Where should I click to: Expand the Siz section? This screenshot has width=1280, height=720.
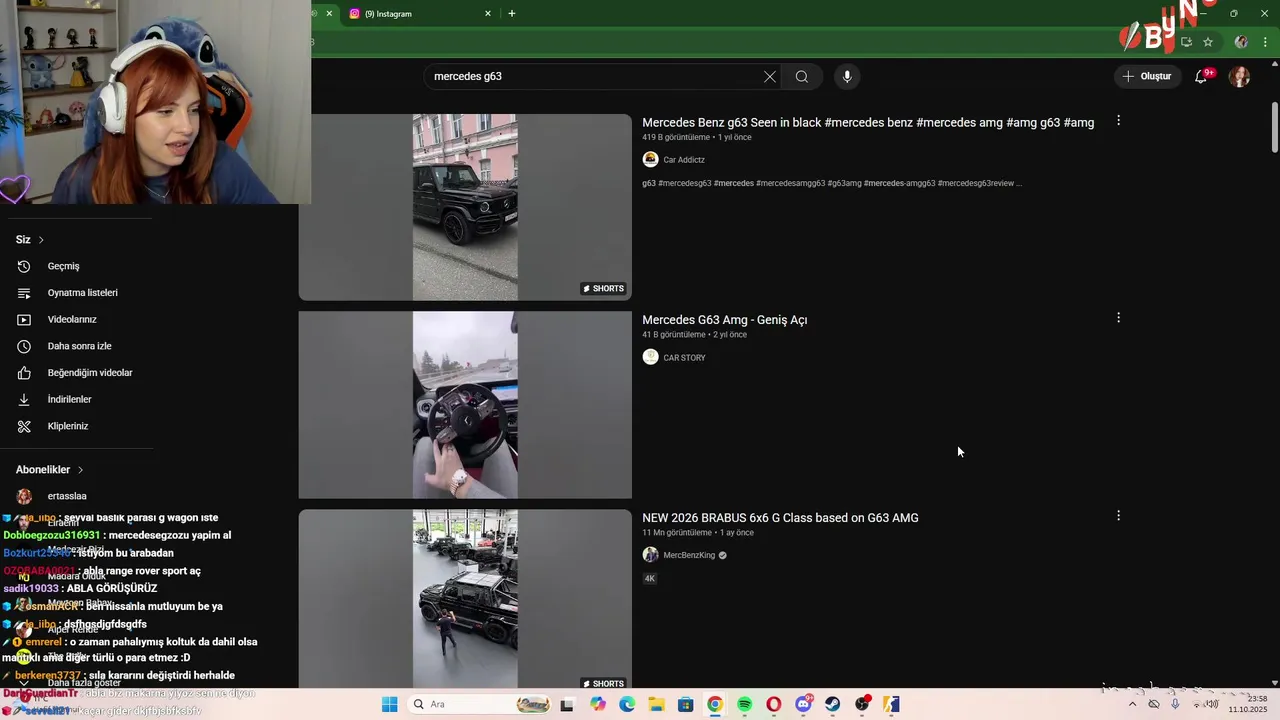(30, 240)
